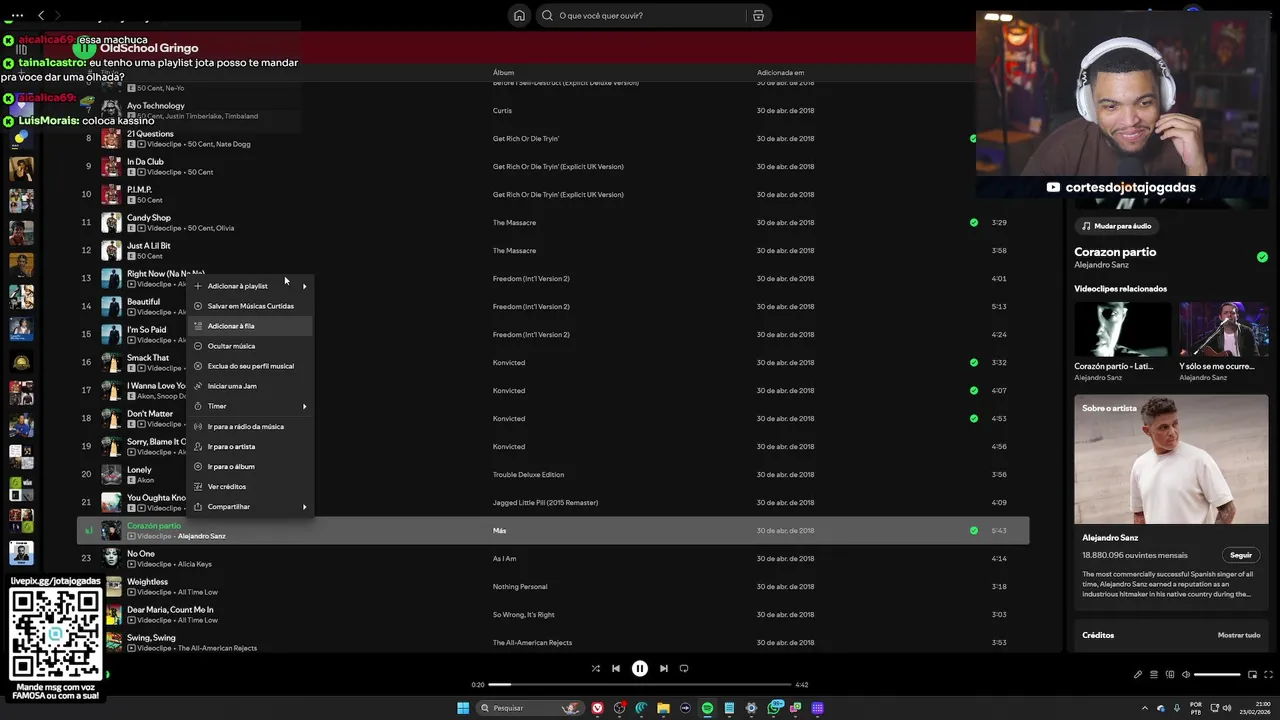
Task: Click the forward navigation arrow
Action: point(58,15)
